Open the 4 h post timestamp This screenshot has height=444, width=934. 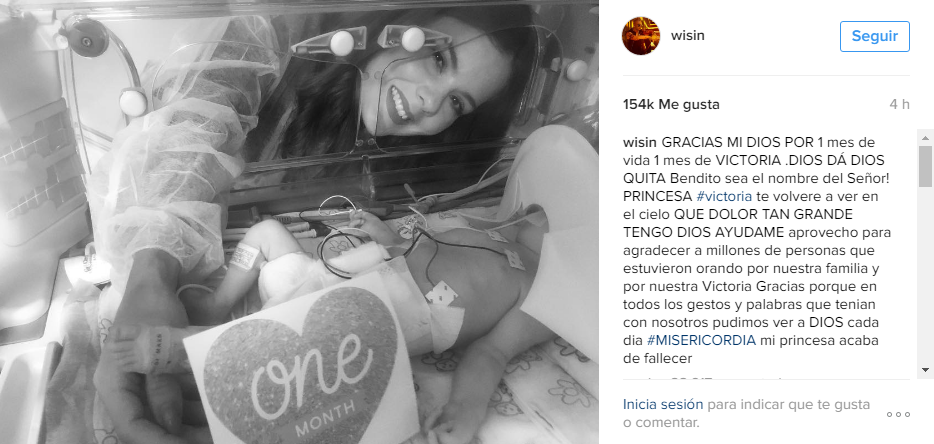(x=899, y=104)
